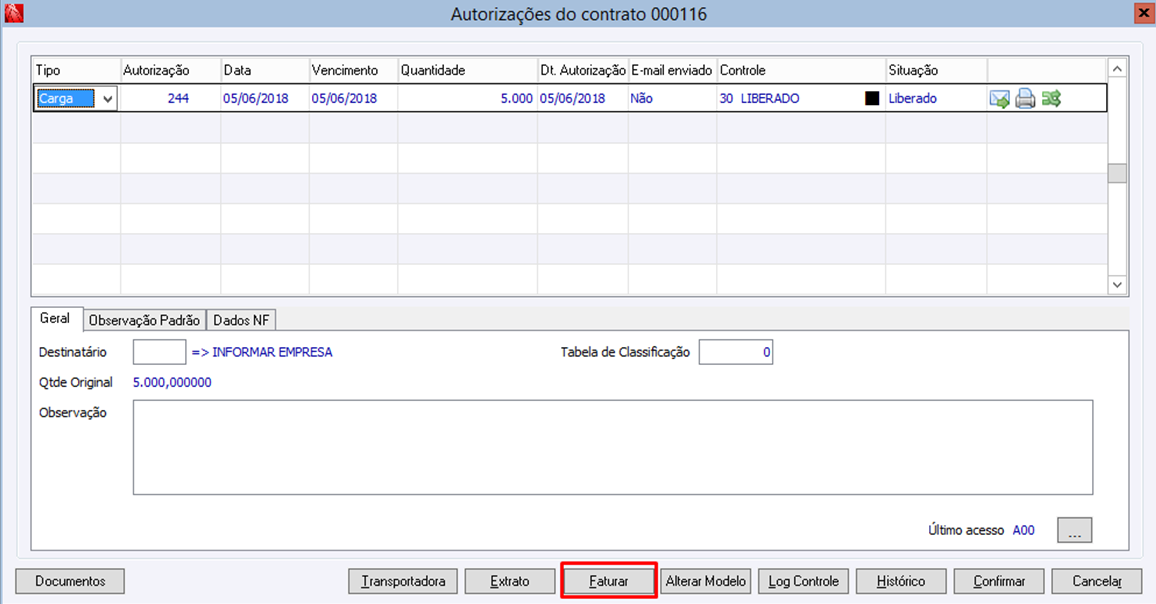The width and height of the screenshot is (1156, 604).
Task: Click the grid vertical scrollbar thumb
Action: point(1117,173)
